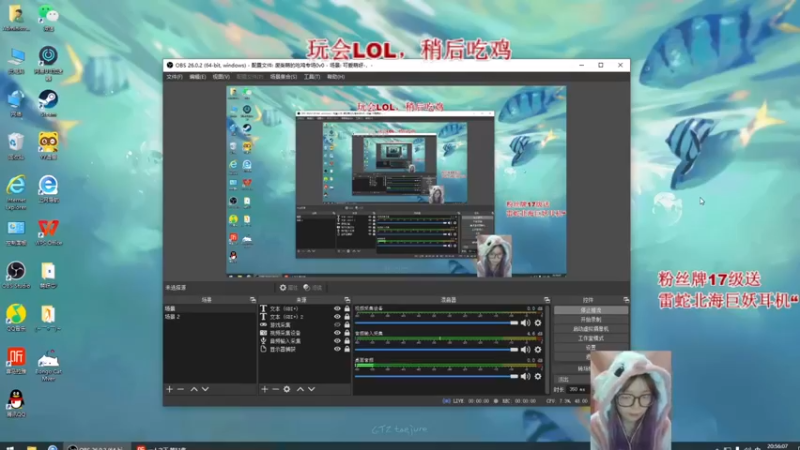This screenshot has width=800, height=450.
Task: Toggle visibility of 文本 (GDI+) source
Action: (337, 309)
